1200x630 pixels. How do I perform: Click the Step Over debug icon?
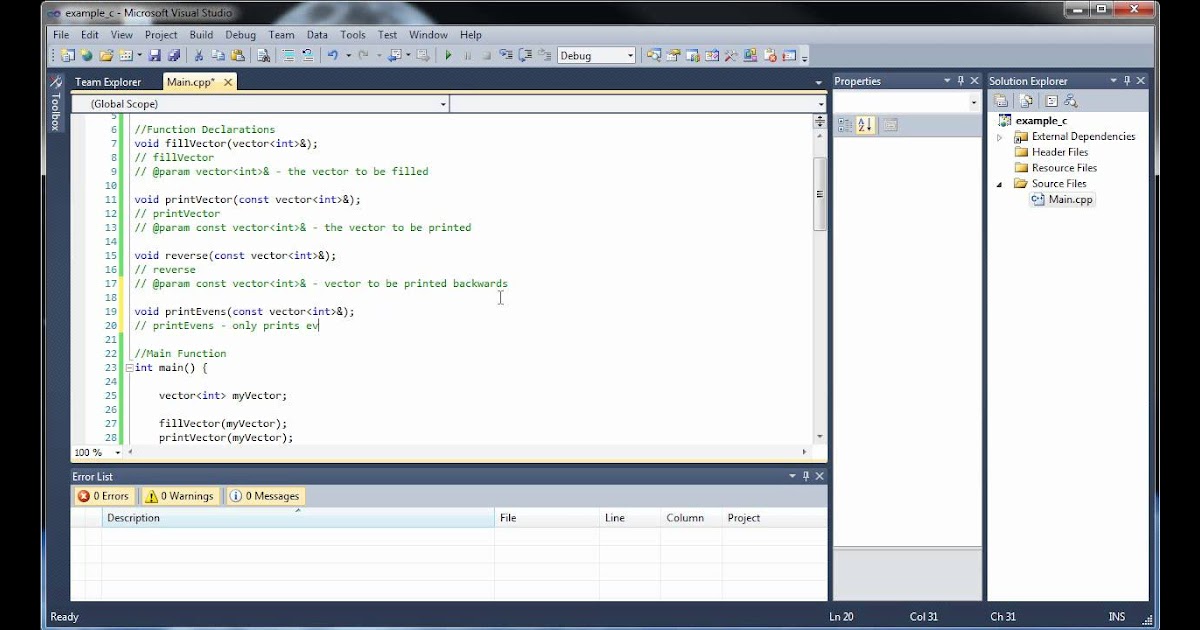525,56
